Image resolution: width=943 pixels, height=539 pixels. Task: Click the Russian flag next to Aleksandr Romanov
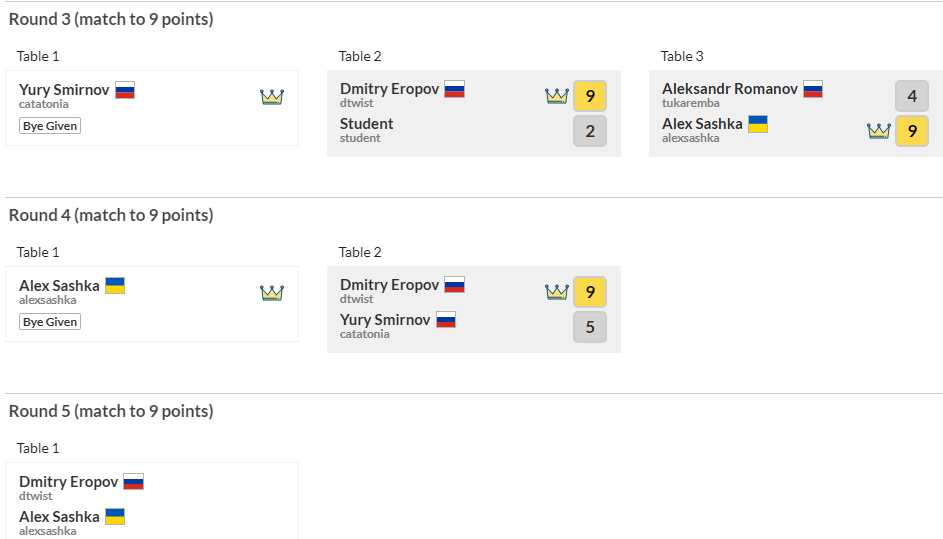813,89
